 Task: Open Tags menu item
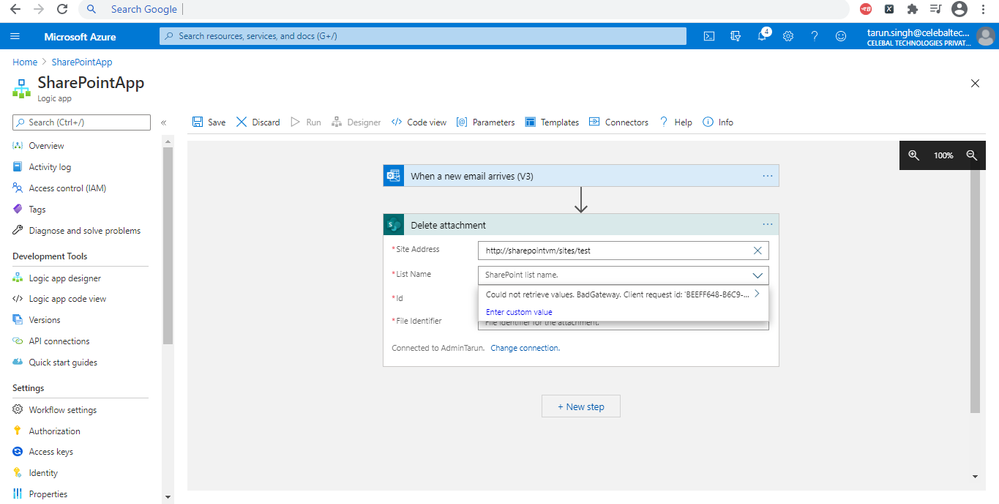point(37,209)
